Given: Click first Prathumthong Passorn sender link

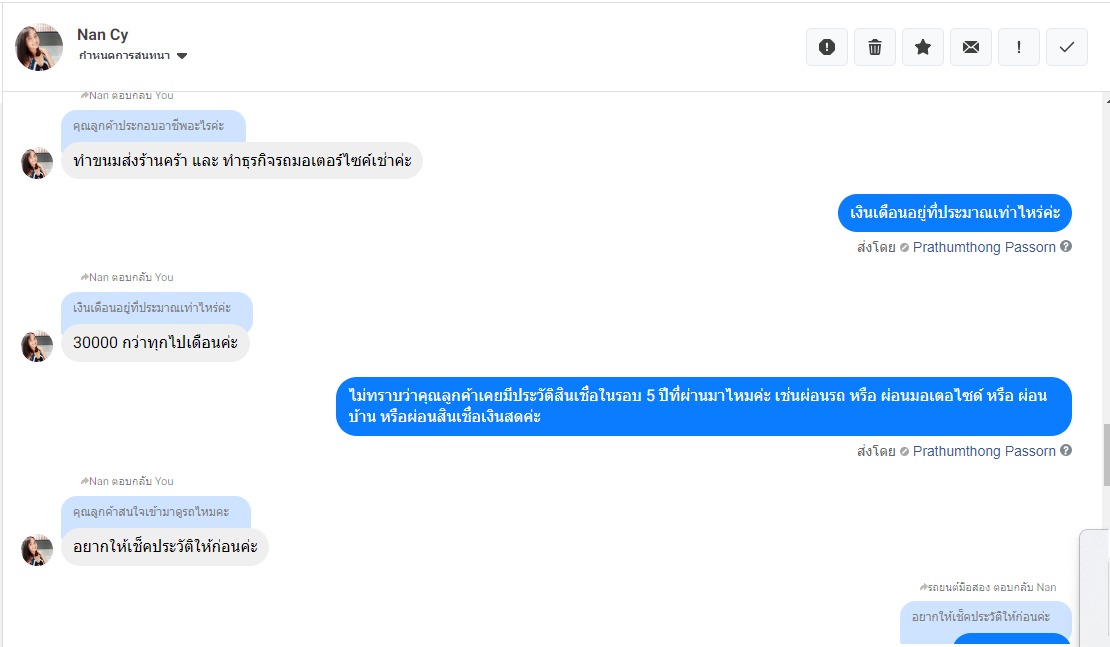Looking at the screenshot, I should click(x=984, y=247).
